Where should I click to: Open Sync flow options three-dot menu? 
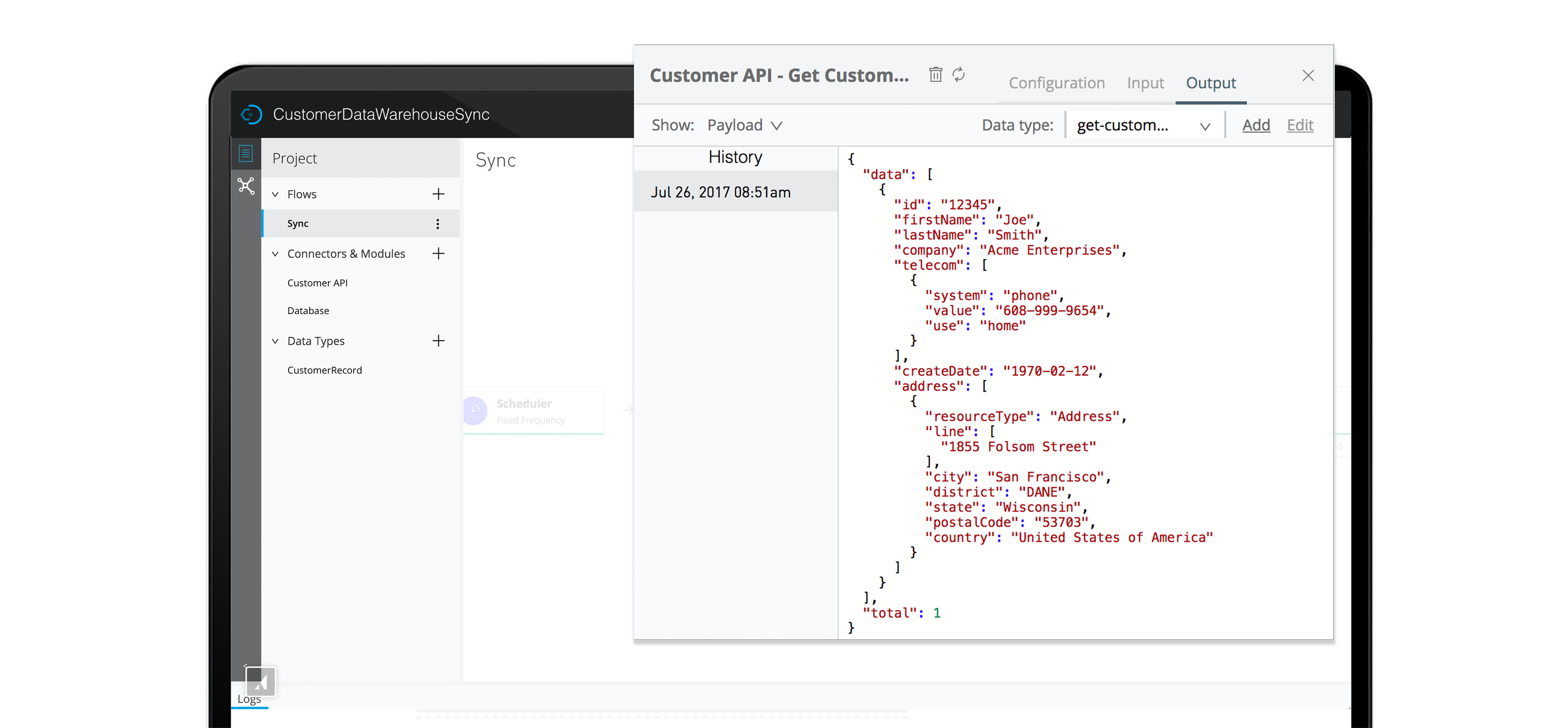tap(438, 224)
